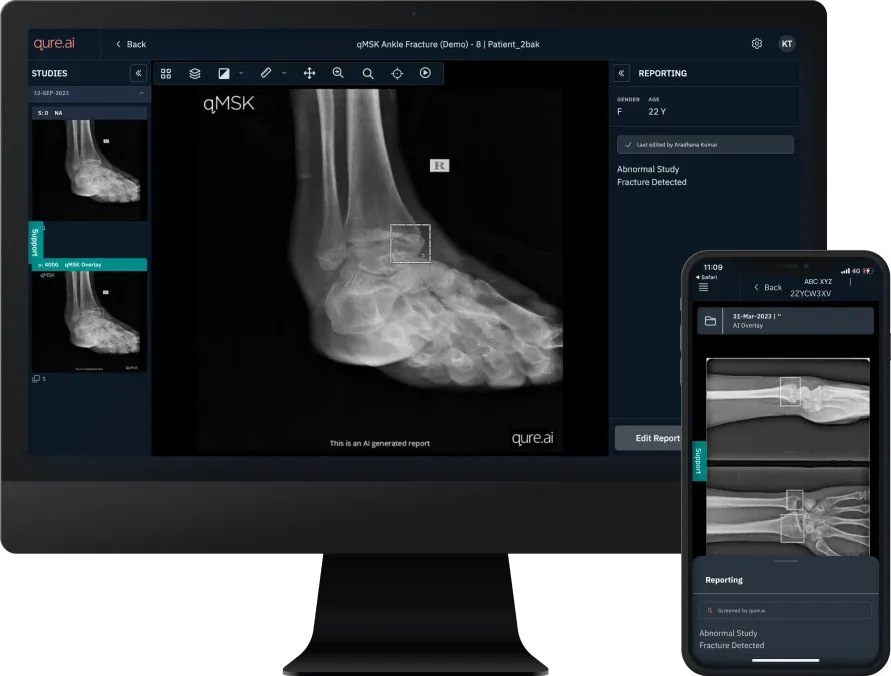This screenshot has width=891, height=676.
Task: Open the qMSK Overlay series thumbnail
Action: [x=89, y=321]
